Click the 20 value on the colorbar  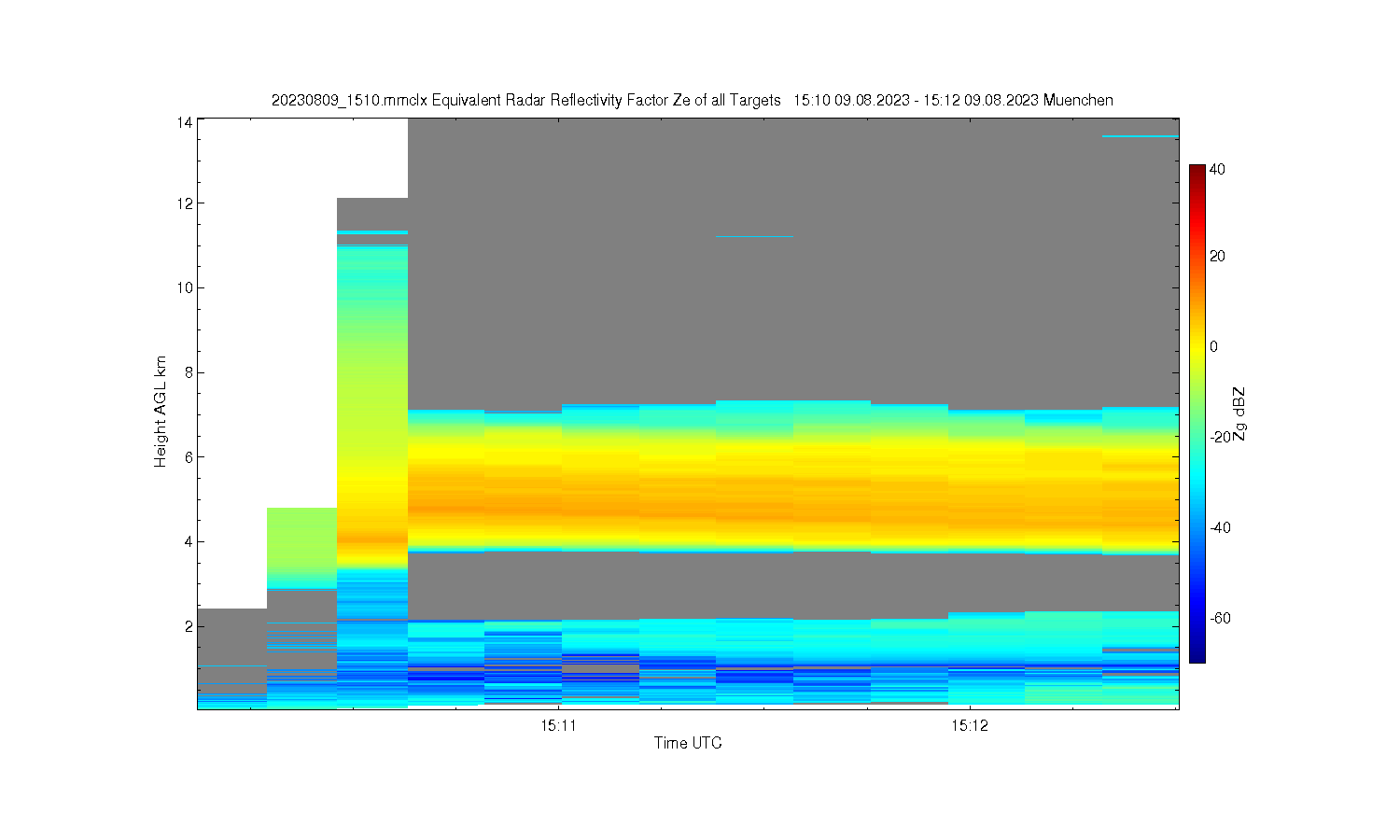pyautogui.click(x=1217, y=257)
